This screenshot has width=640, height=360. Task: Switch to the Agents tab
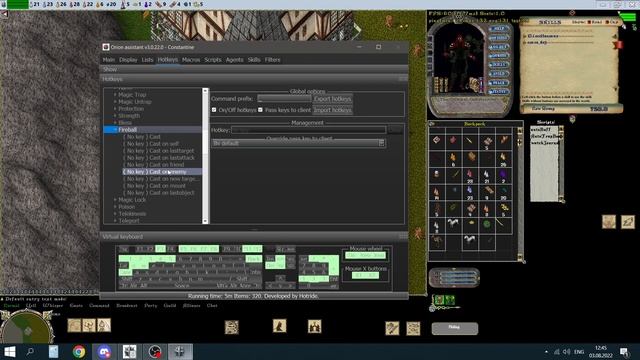[234, 60]
